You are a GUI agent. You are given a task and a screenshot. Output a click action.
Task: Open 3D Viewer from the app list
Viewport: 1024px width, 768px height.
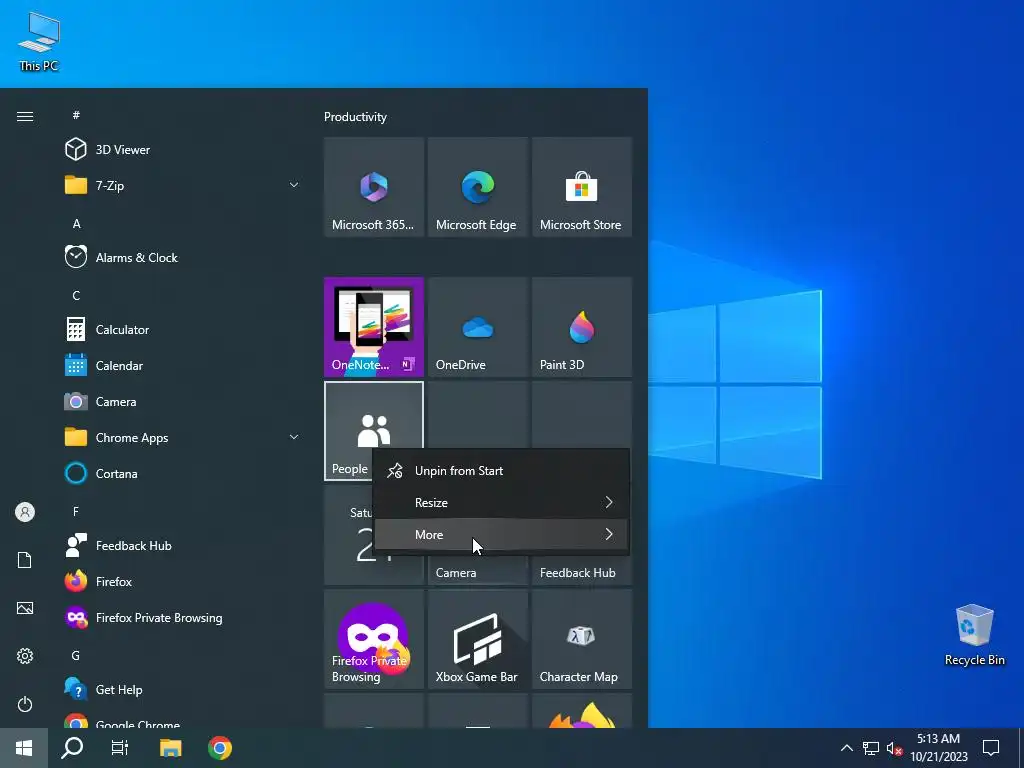pyautogui.click(x=182, y=150)
